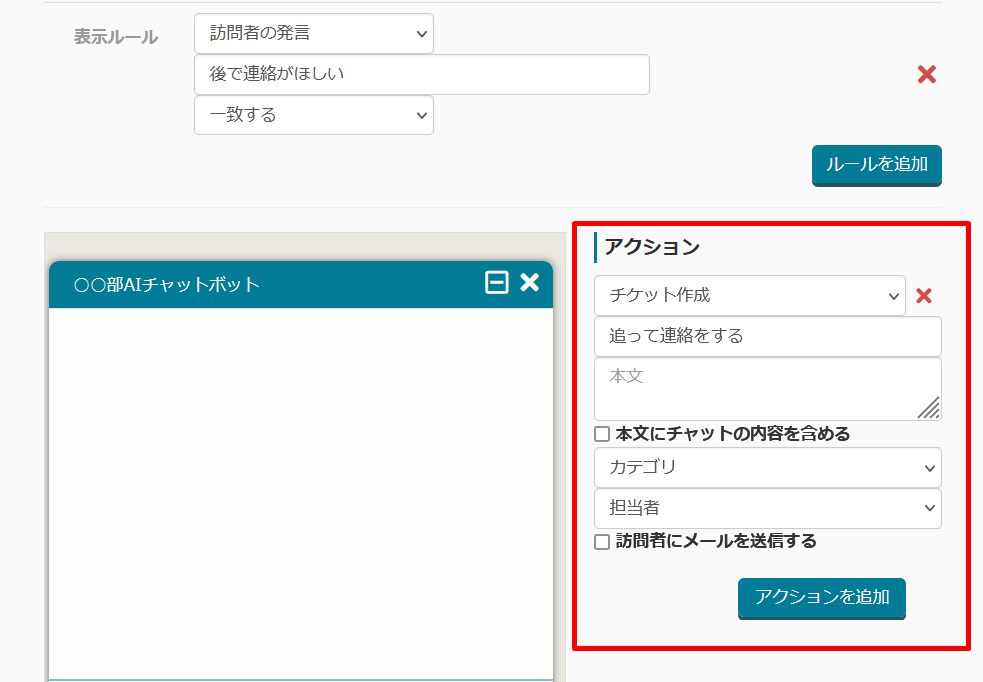The height and width of the screenshot is (682, 983).
Task: Close the ○○部AIチャットボット preview widget
Action: tap(529, 283)
